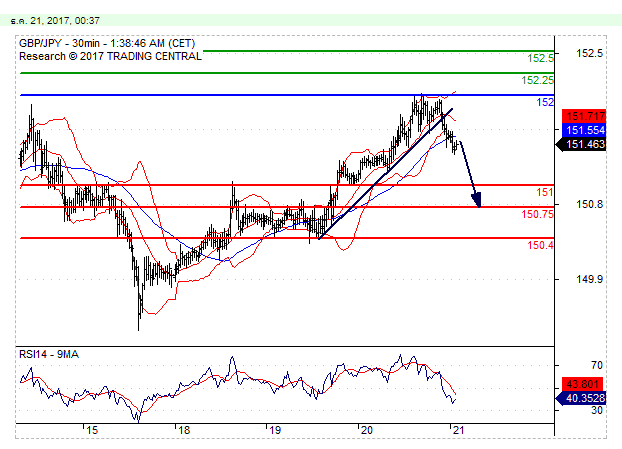The height and width of the screenshot is (449, 622).
Task: Click the 'Research © 2017 TRADING CENTRAL' text
Action: pyautogui.click(x=110, y=56)
